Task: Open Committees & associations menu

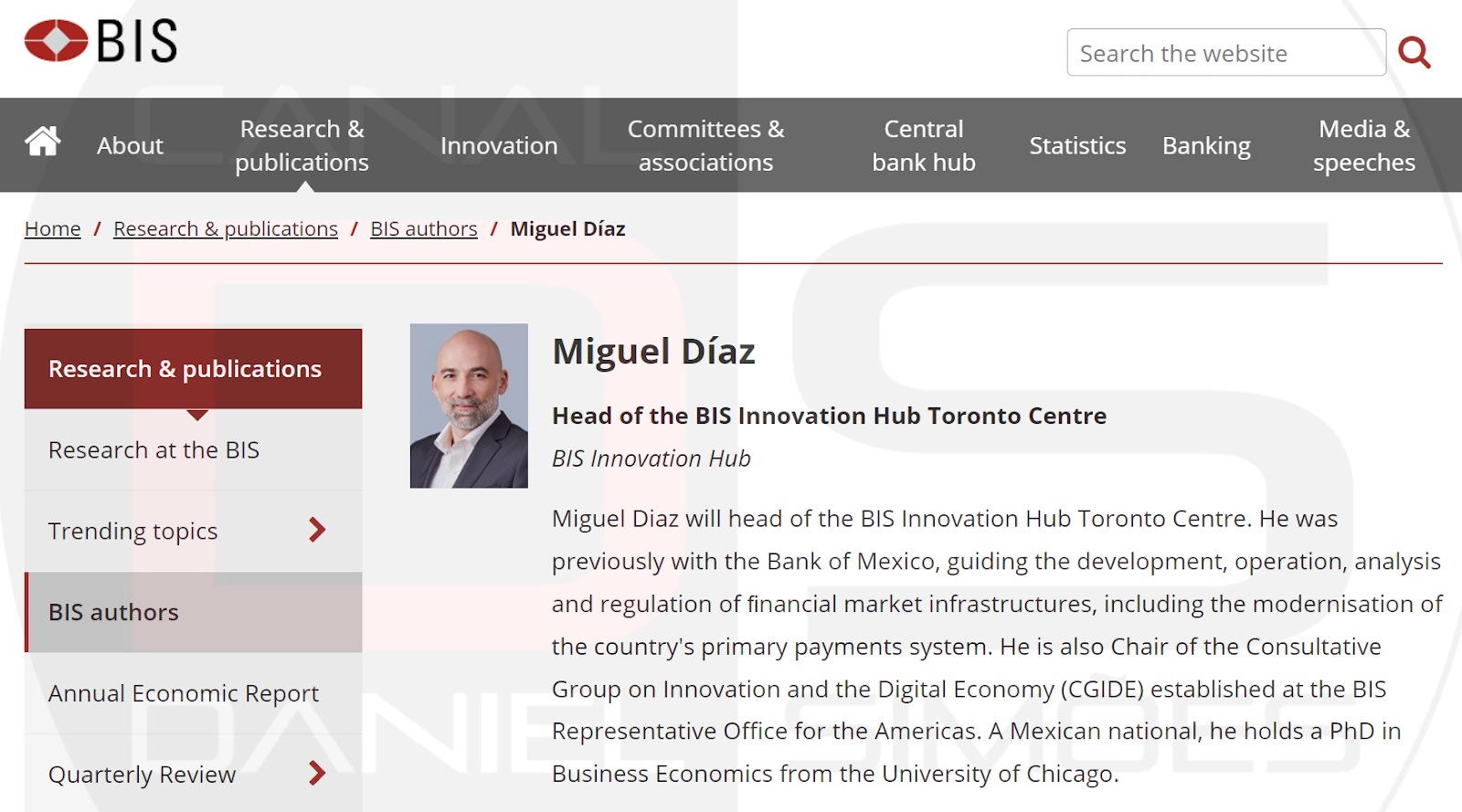Action: pyautogui.click(x=705, y=145)
